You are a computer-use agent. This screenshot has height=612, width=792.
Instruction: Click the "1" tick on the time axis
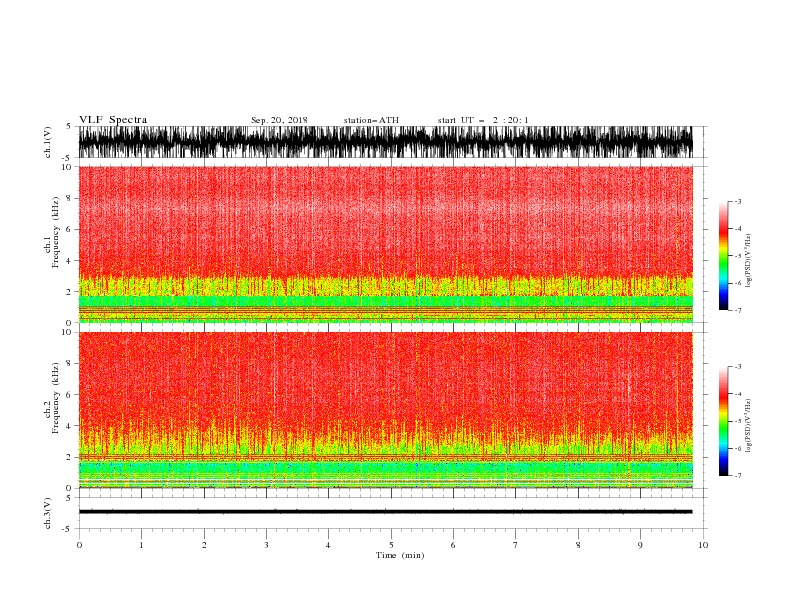click(141, 545)
